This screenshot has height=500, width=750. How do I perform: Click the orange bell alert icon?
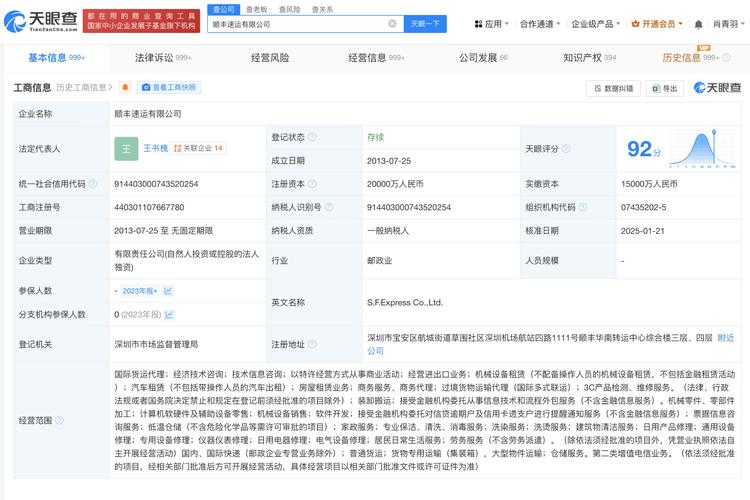pos(125,88)
